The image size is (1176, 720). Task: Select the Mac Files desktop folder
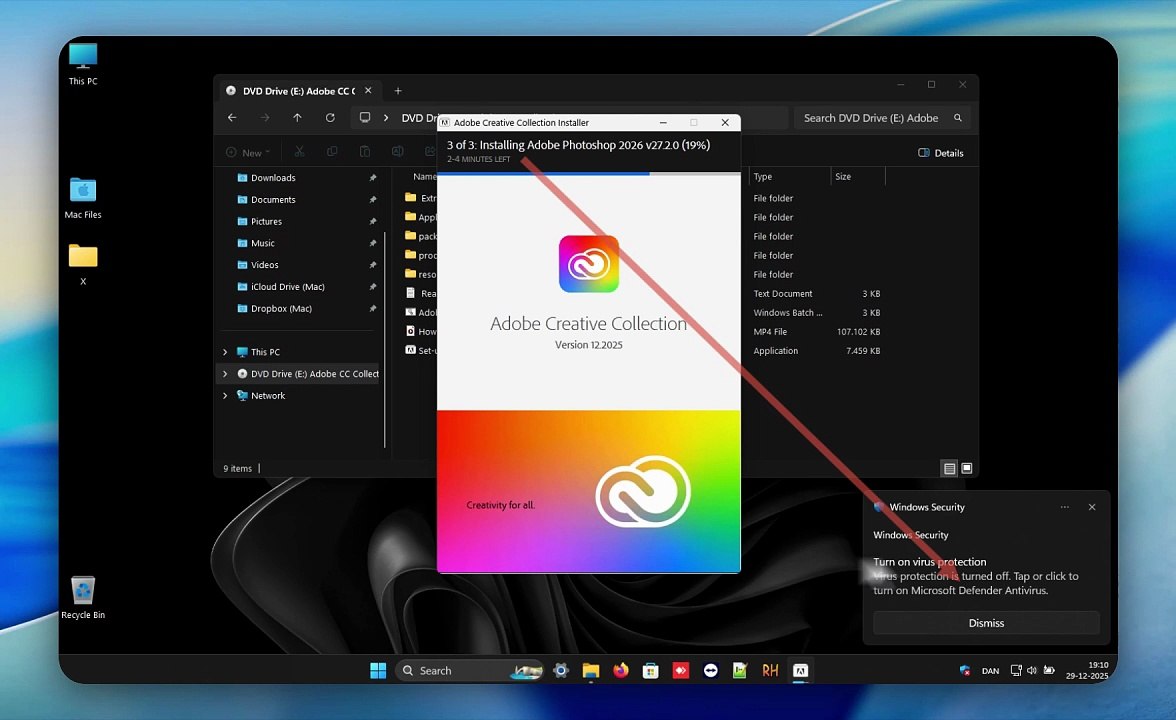point(82,198)
